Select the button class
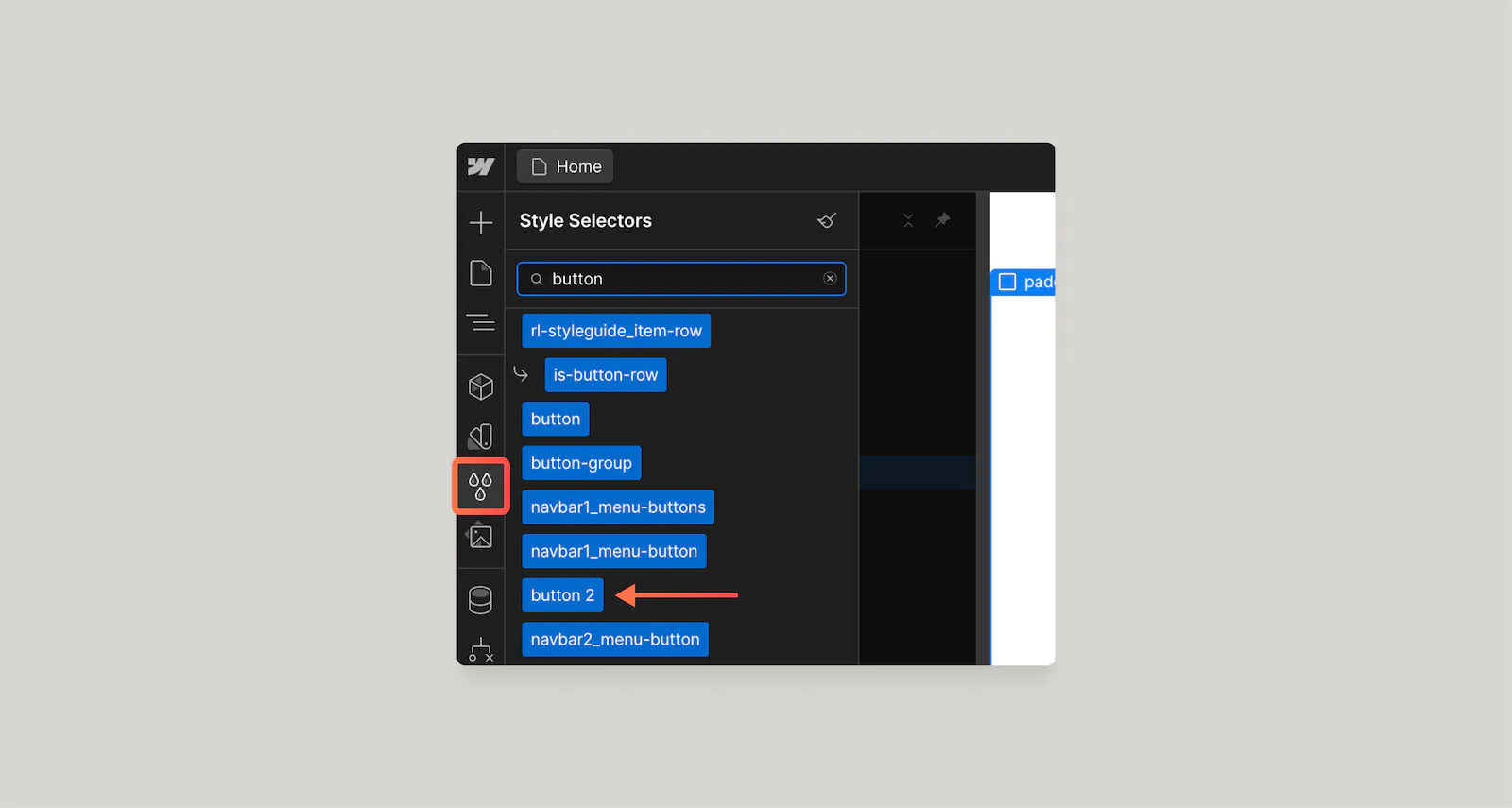This screenshot has width=1512, height=808. [556, 419]
